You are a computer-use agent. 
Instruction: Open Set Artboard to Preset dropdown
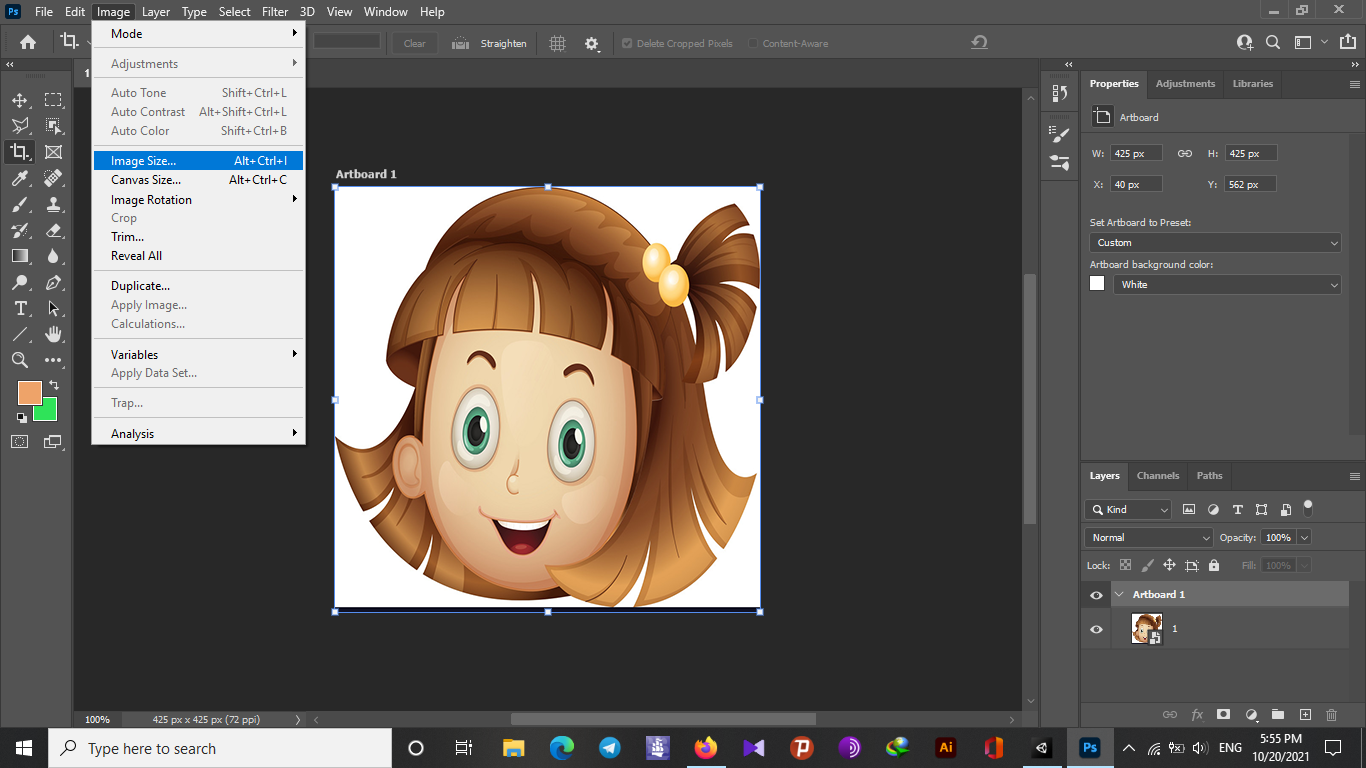click(x=1215, y=243)
